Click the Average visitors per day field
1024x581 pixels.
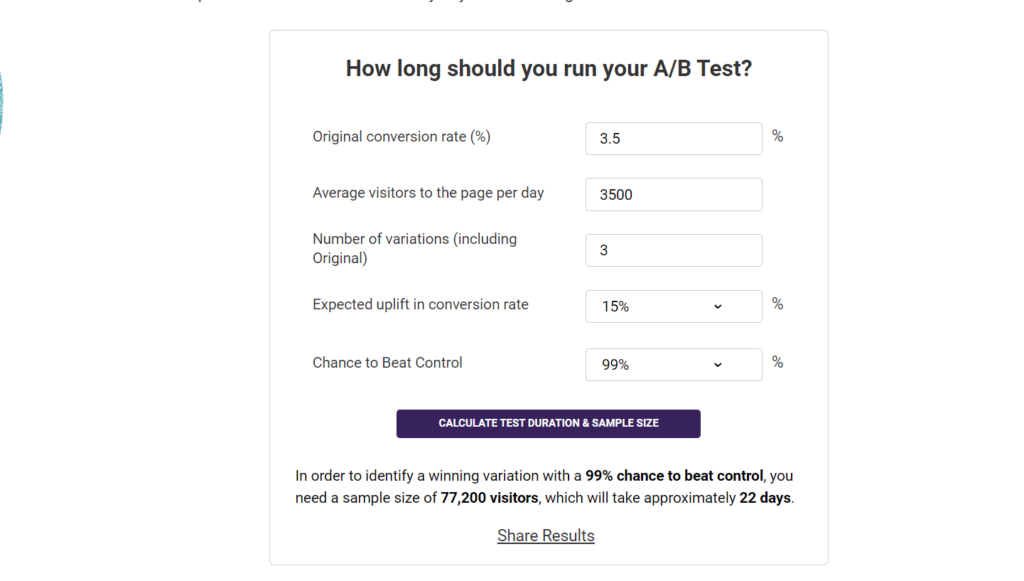coord(672,194)
